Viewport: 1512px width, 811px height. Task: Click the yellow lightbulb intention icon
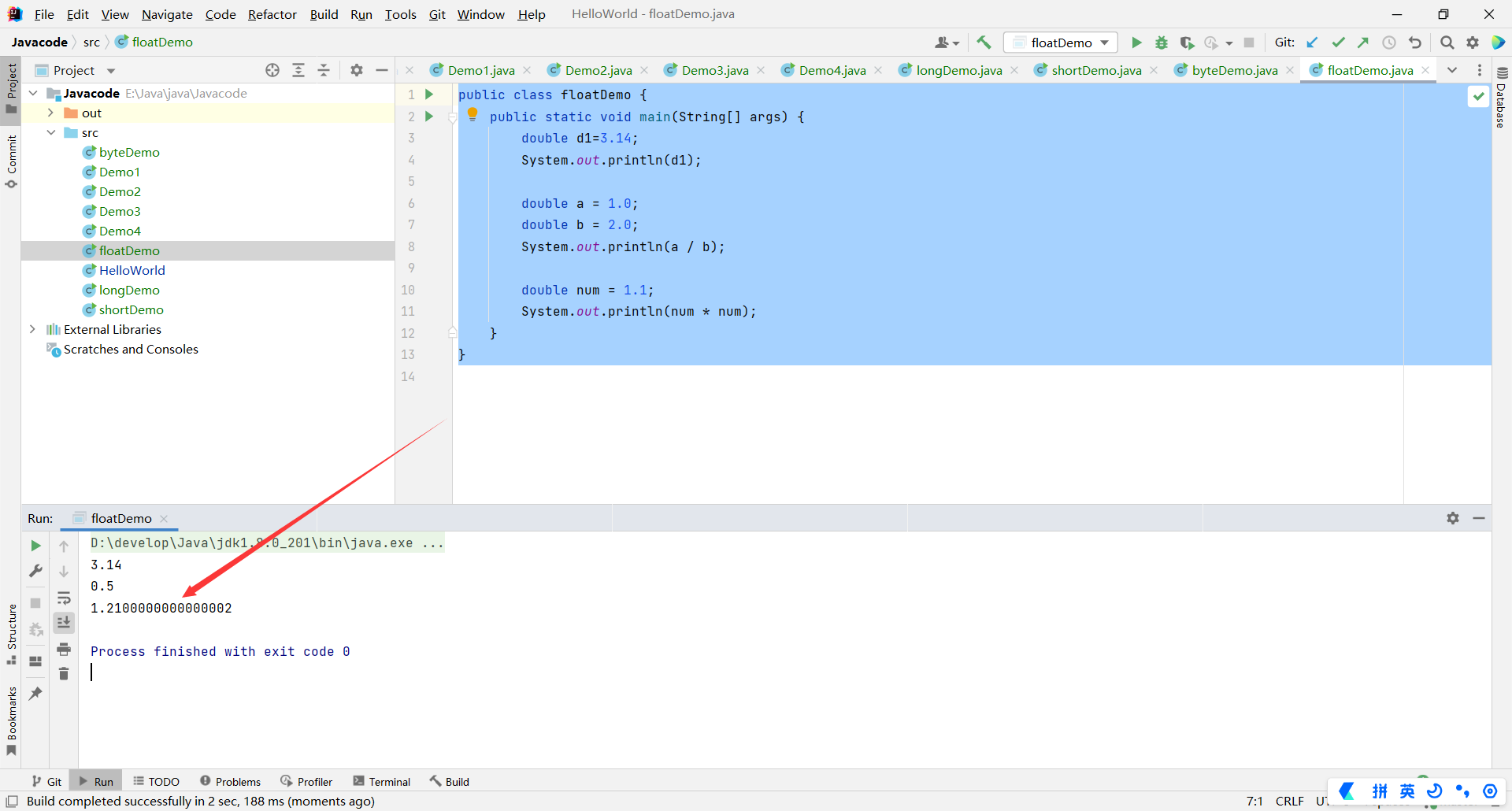pos(472,114)
